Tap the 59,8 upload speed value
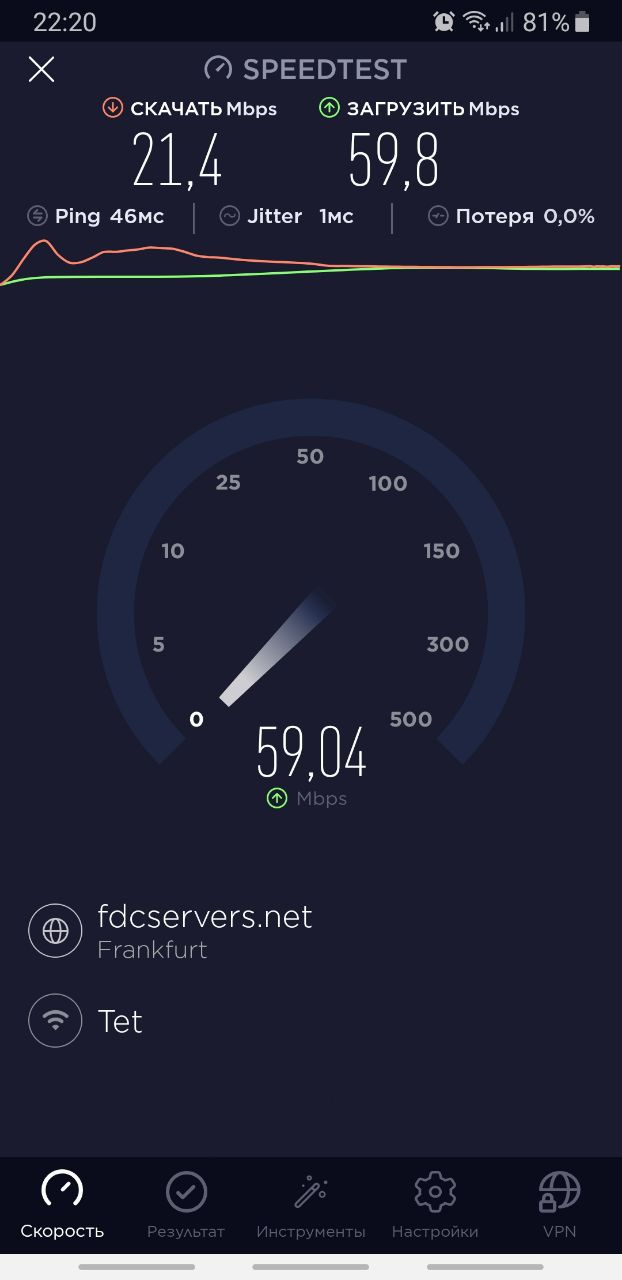Viewport: 622px width, 1280px height. click(393, 161)
